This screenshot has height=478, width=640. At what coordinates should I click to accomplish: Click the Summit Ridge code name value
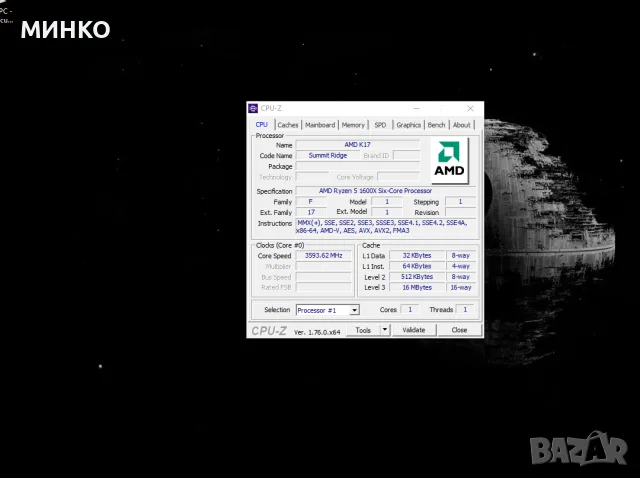[x=328, y=156]
